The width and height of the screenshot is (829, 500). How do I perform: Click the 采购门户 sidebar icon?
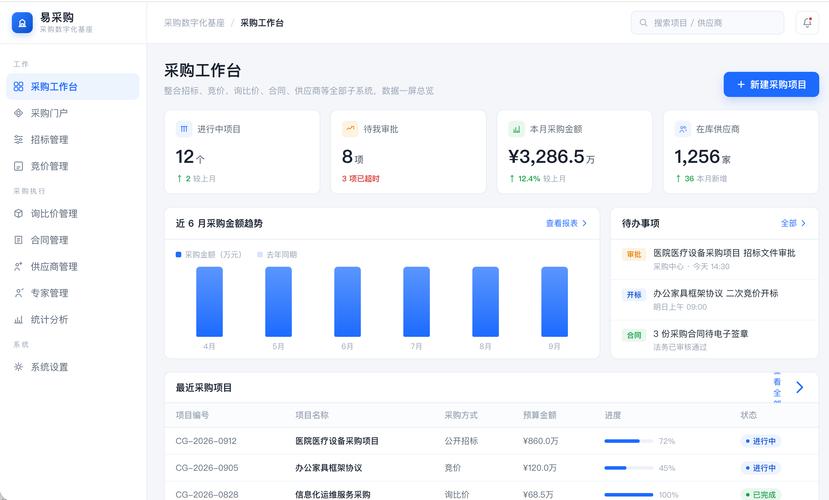tap(19, 113)
